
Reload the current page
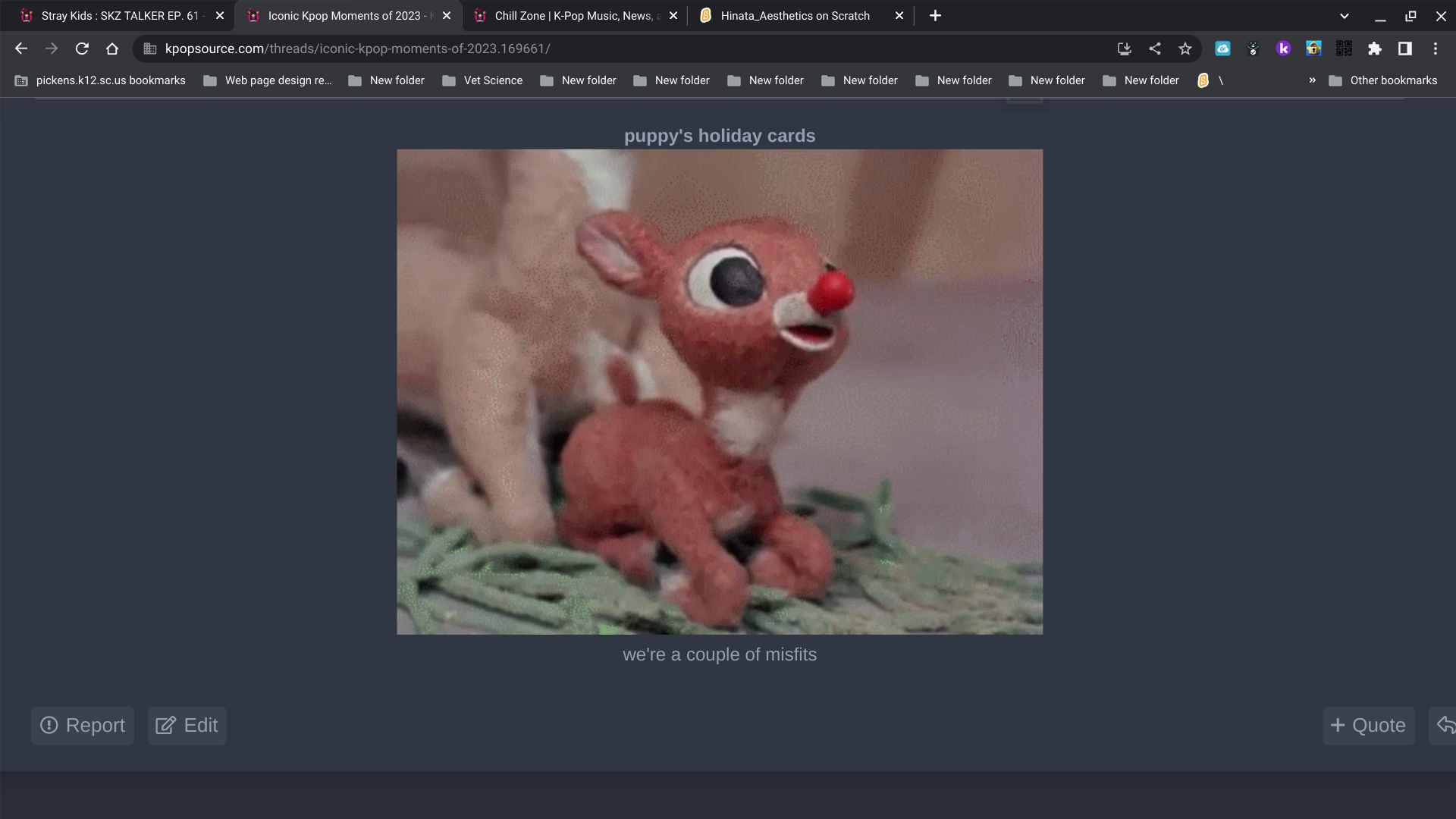coord(82,49)
